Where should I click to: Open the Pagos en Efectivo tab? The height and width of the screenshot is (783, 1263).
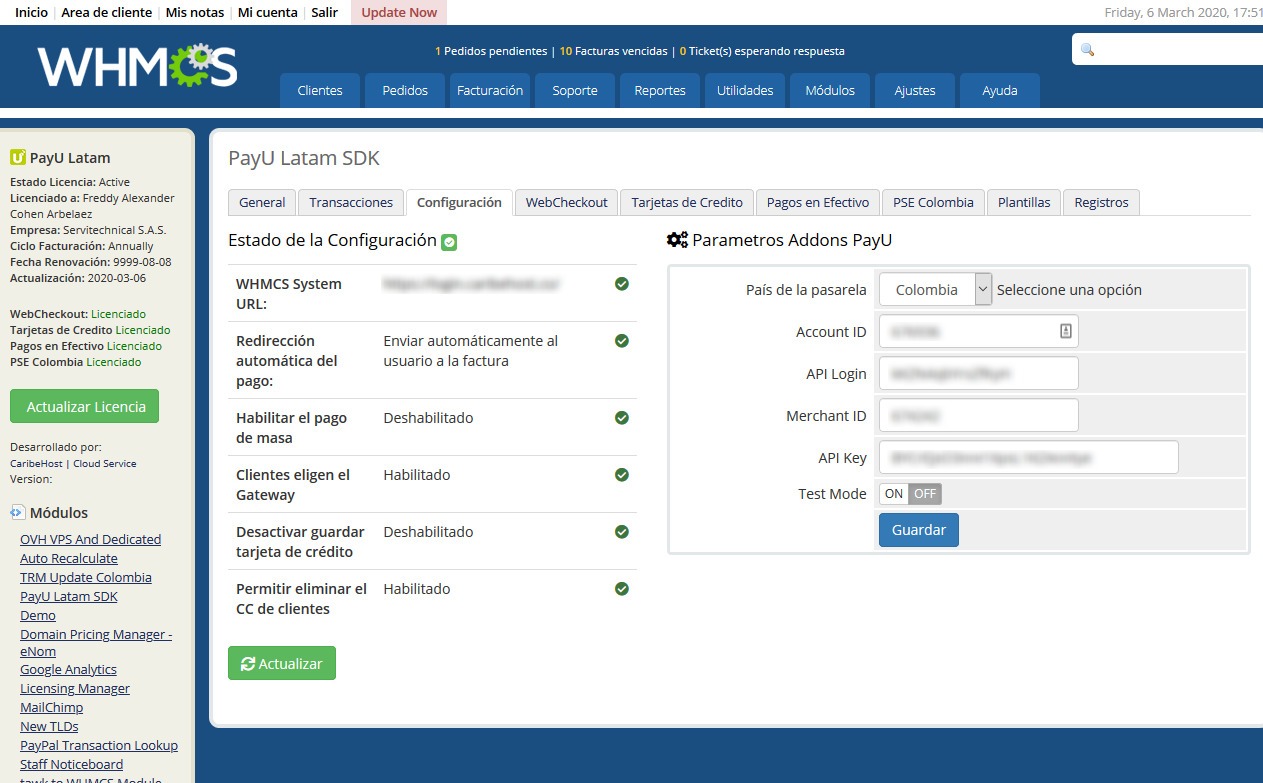pyautogui.click(x=818, y=202)
